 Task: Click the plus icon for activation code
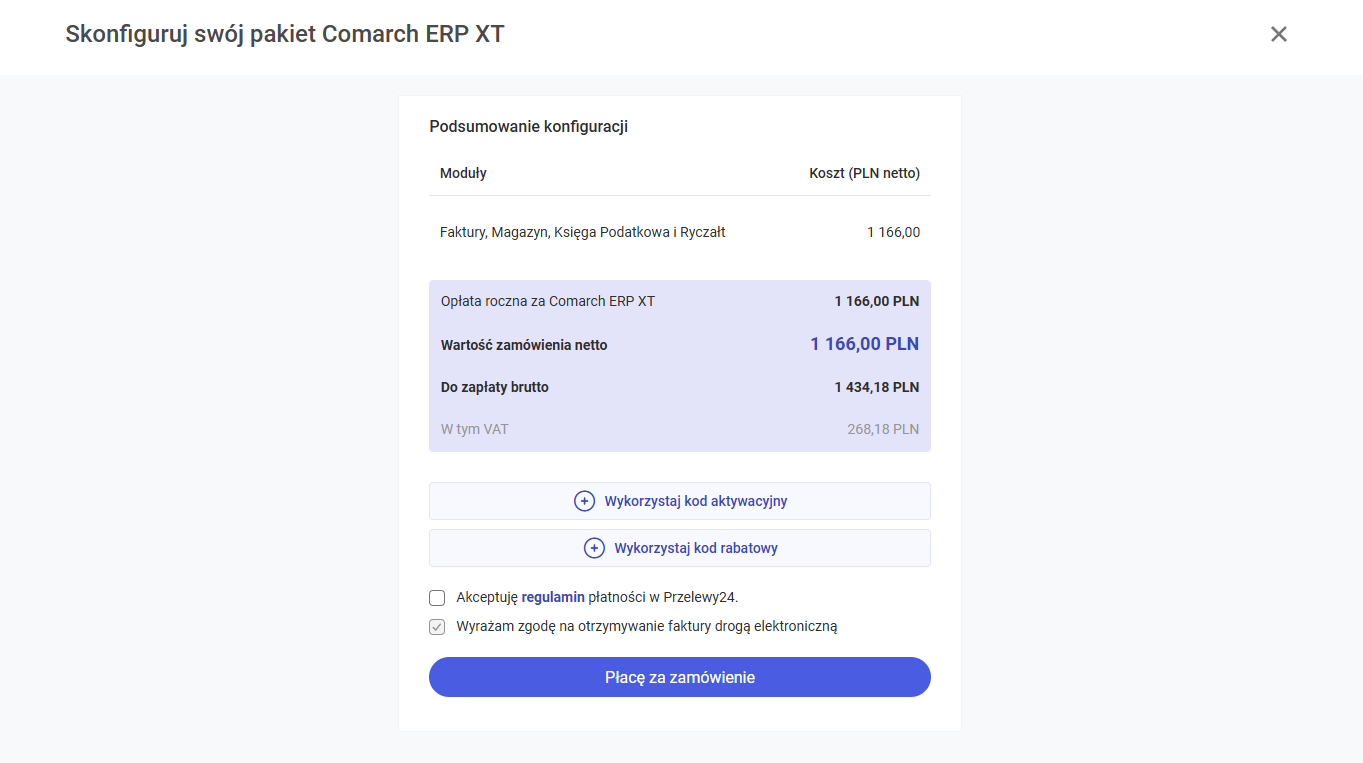[584, 501]
